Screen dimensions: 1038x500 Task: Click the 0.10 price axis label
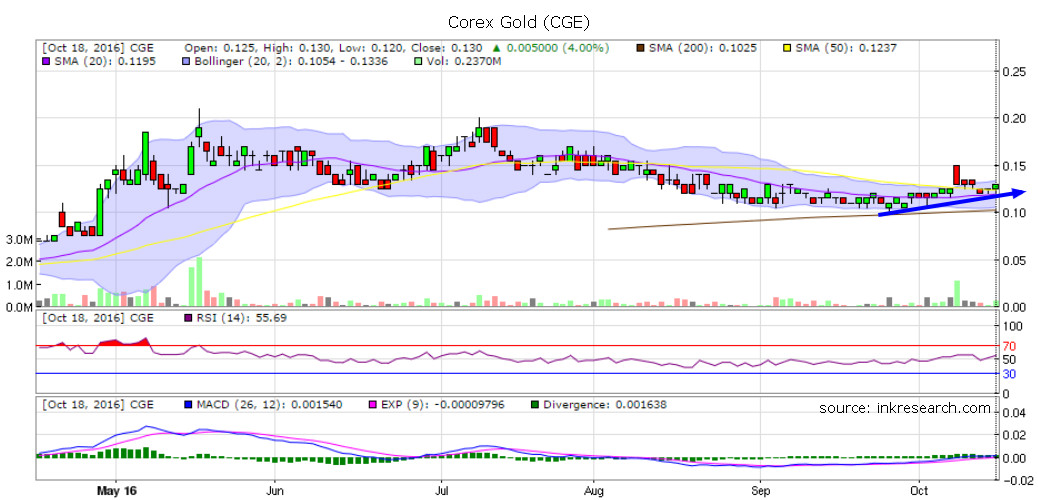tap(1014, 213)
